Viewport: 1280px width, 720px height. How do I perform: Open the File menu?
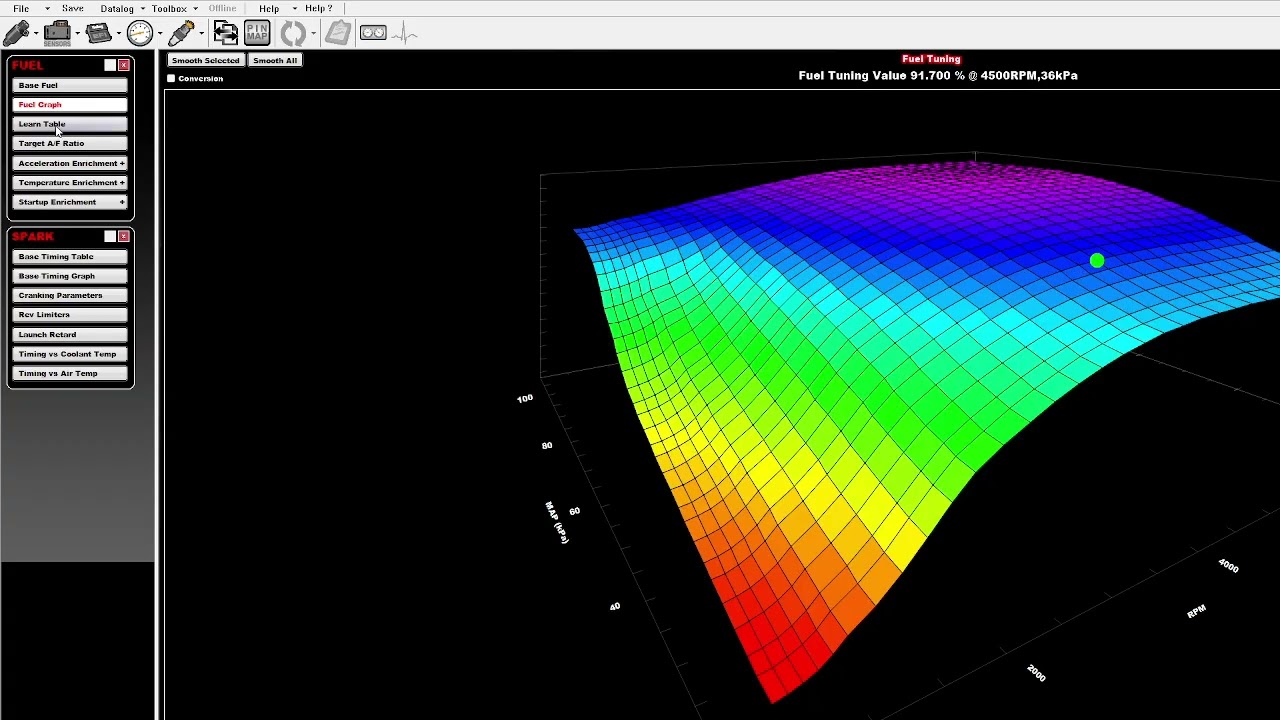coord(21,8)
